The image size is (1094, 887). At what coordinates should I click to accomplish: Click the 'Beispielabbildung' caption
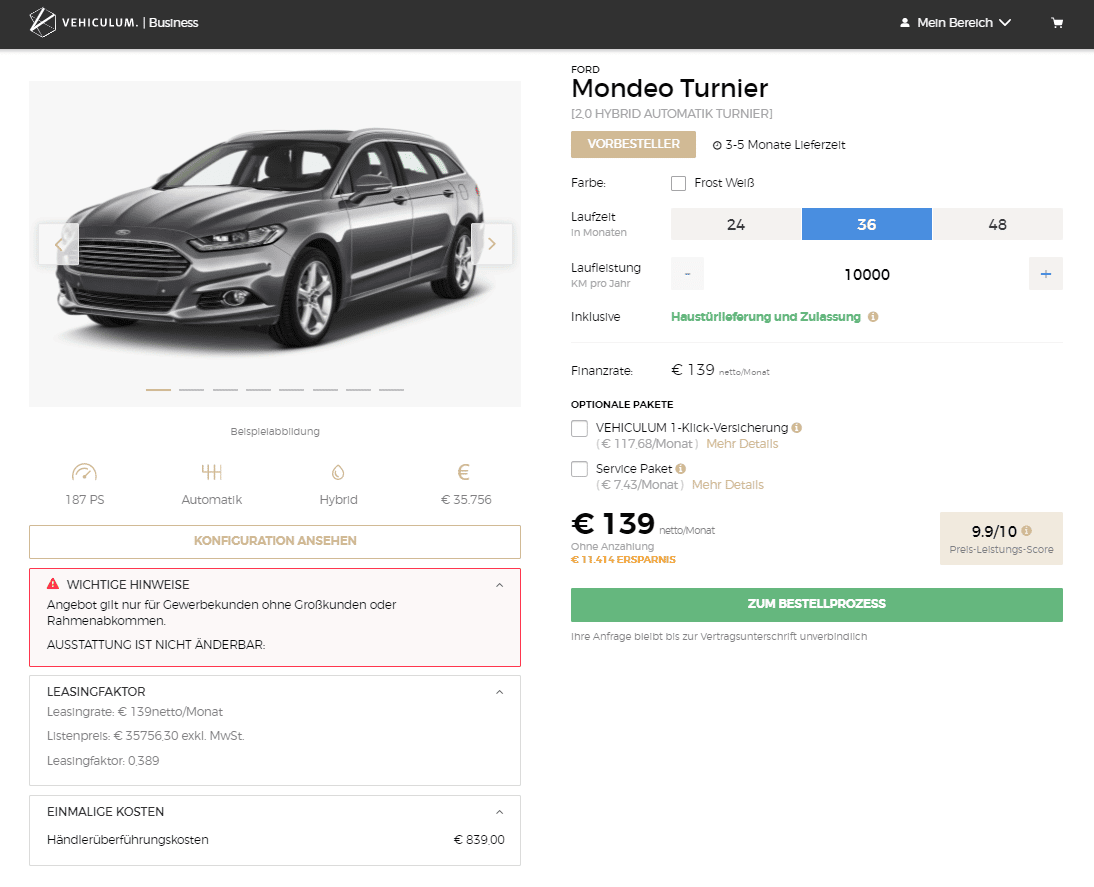(x=275, y=431)
